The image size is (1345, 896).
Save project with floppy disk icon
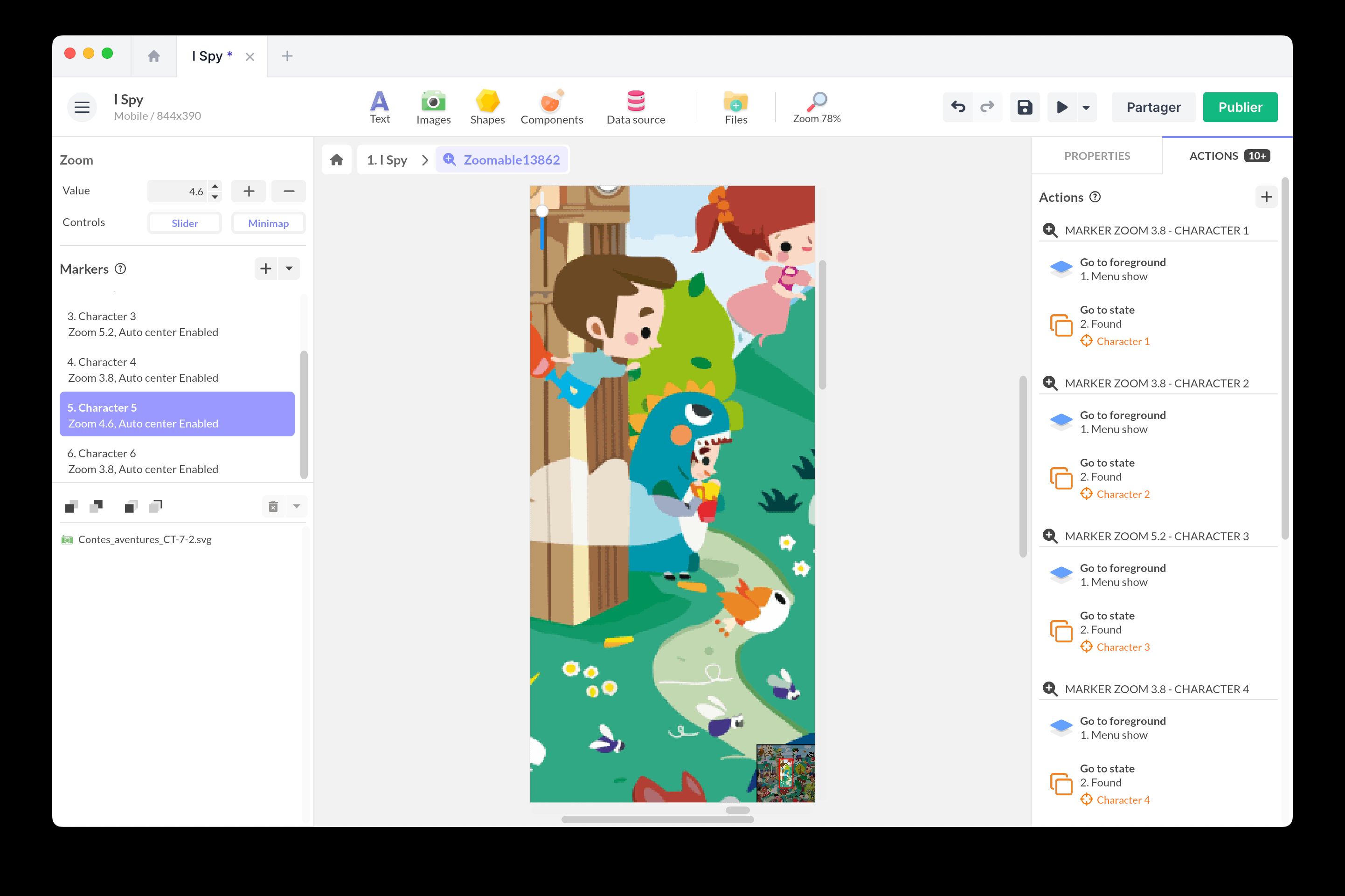pyautogui.click(x=1024, y=107)
